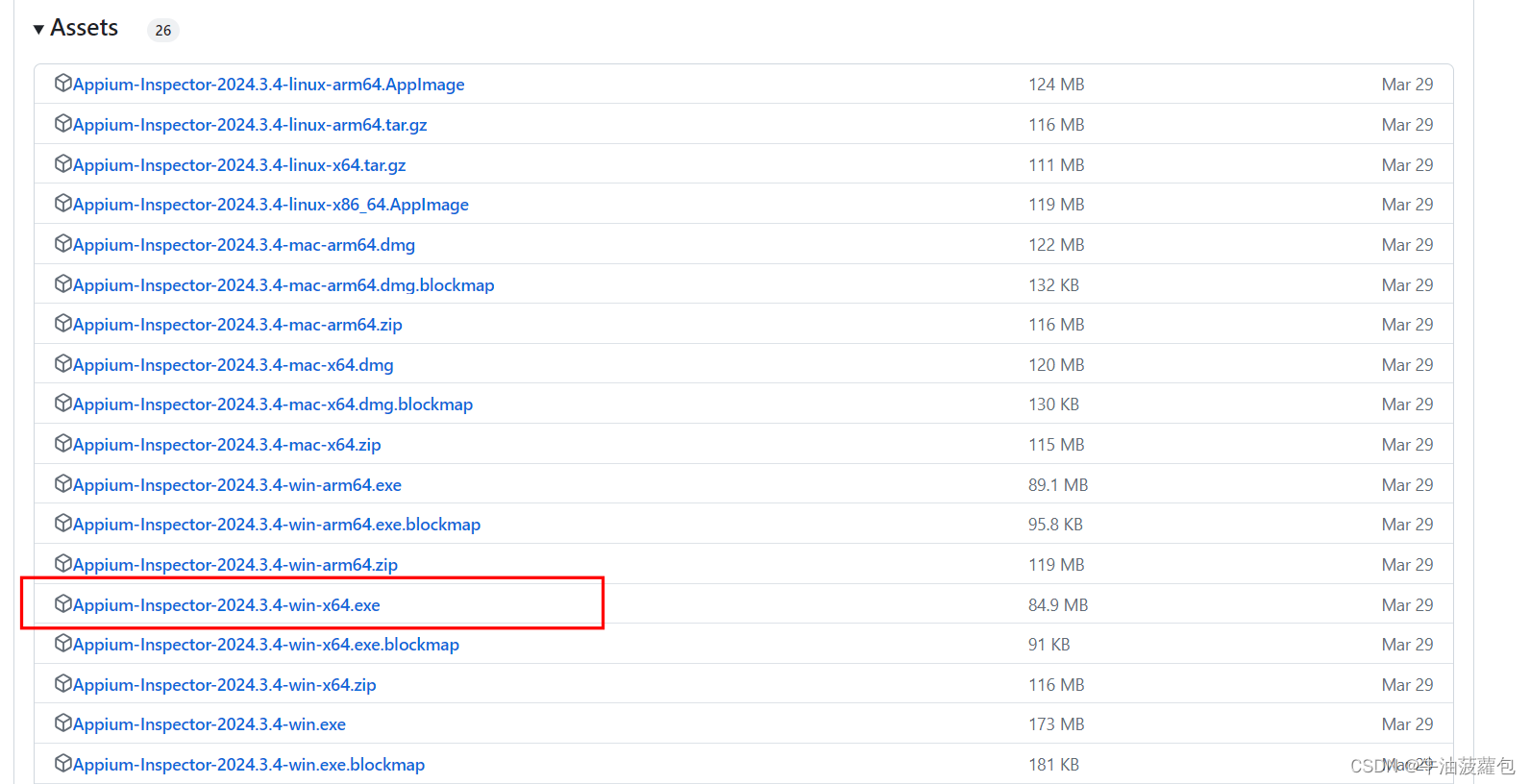Click package icon for win-x64.exe.blockmap
This screenshot has width=1530, height=784.
coord(63,644)
